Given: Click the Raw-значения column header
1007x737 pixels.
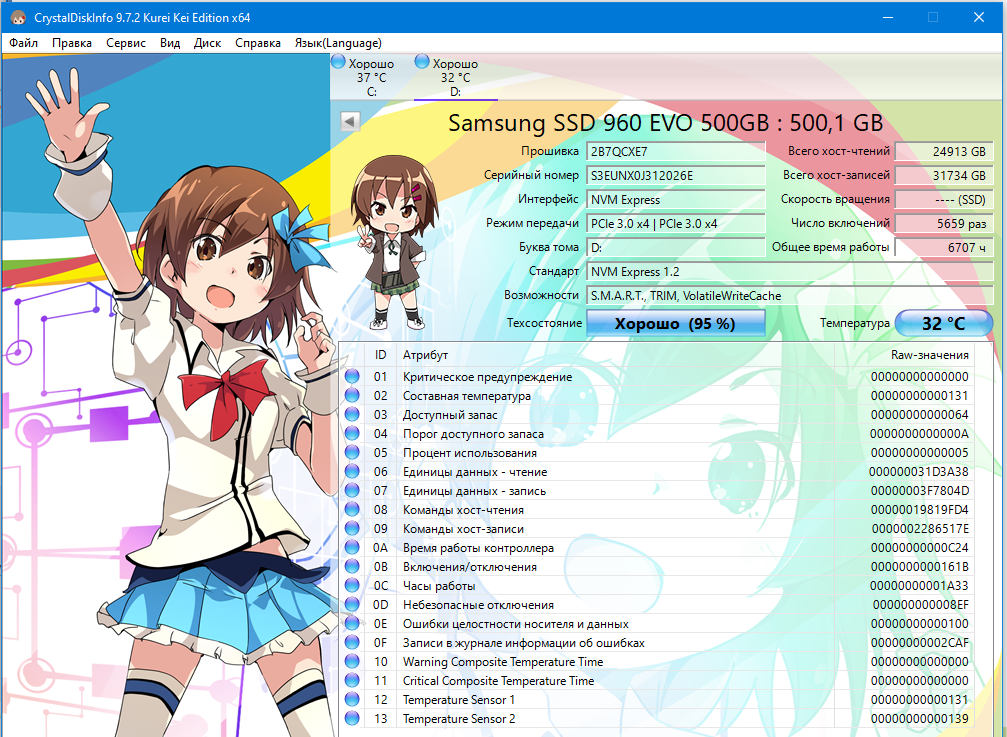Looking at the screenshot, I should [x=929, y=355].
